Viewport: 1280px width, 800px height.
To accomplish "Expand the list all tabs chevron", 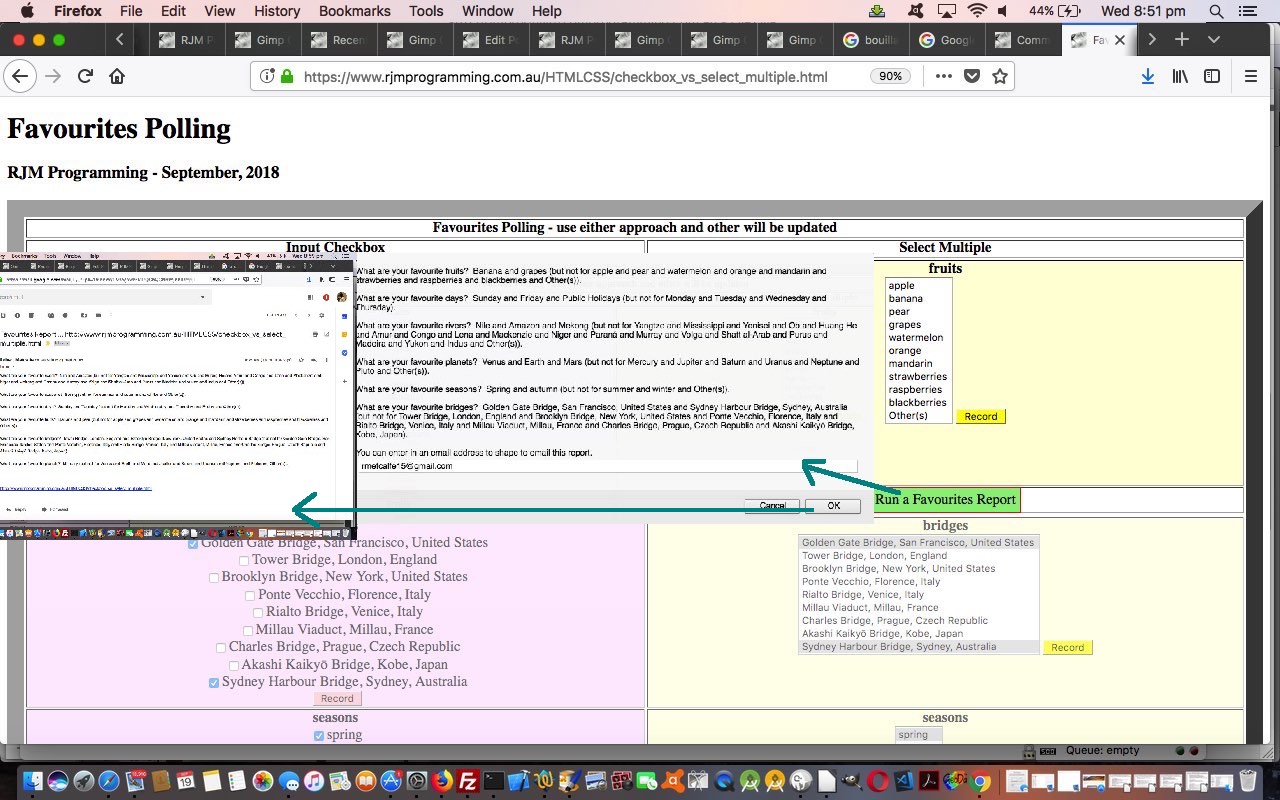I will (1214, 40).
